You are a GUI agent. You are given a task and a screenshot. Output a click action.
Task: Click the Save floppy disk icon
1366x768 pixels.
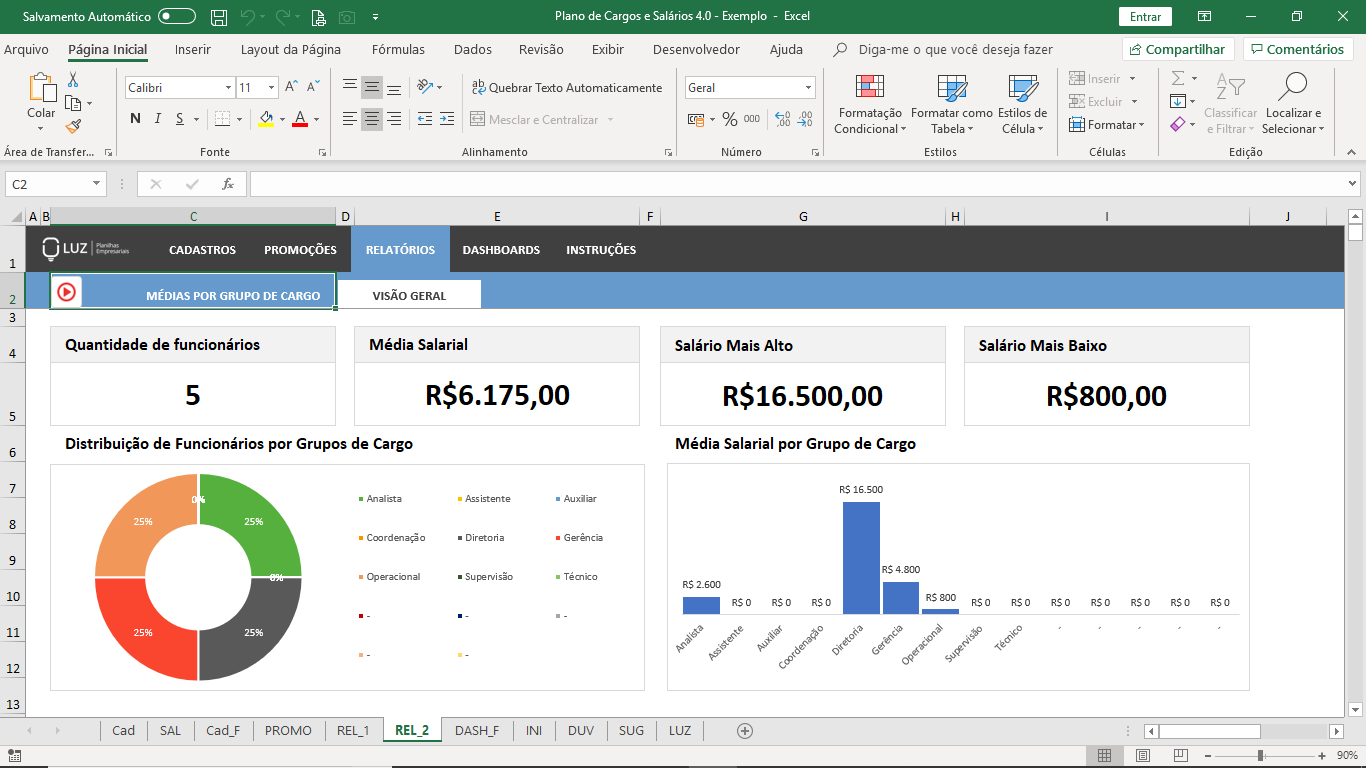218,17
